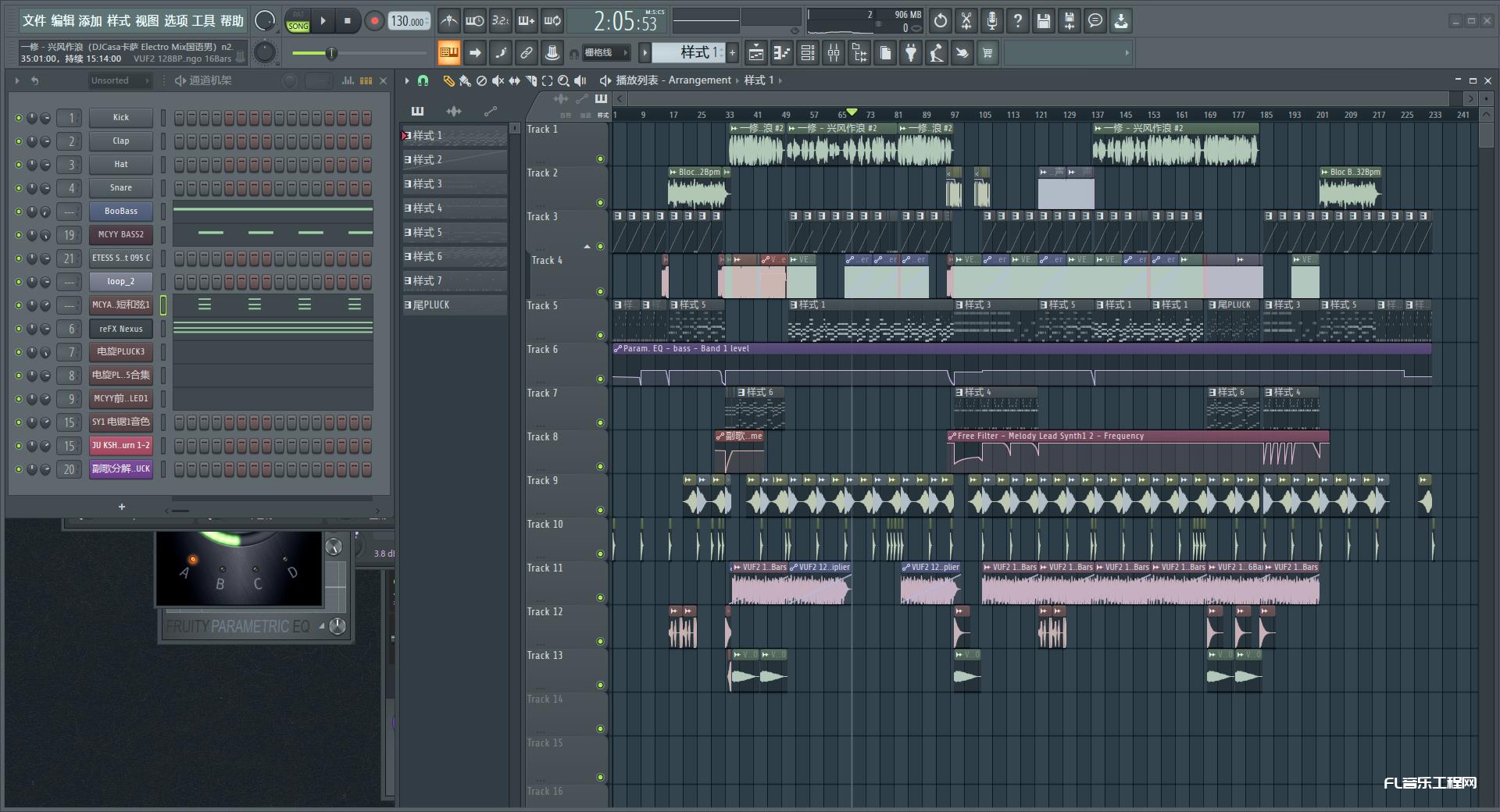Viewport: 1500px width, 812px height.
Task: Mute playlist Track 6 green dot
Action: pyautogui.click(x=600, y=379)
